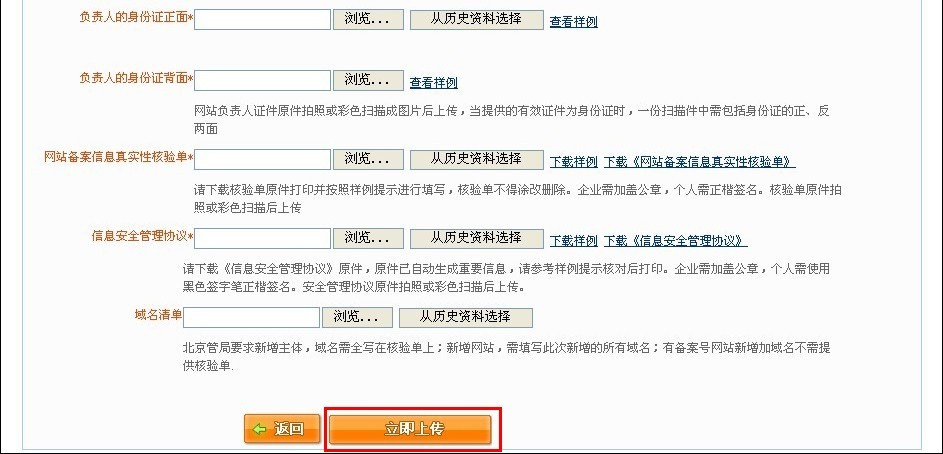Click 下载样例 link for 信息安全管理协议 row

click(x=573, y=241)
